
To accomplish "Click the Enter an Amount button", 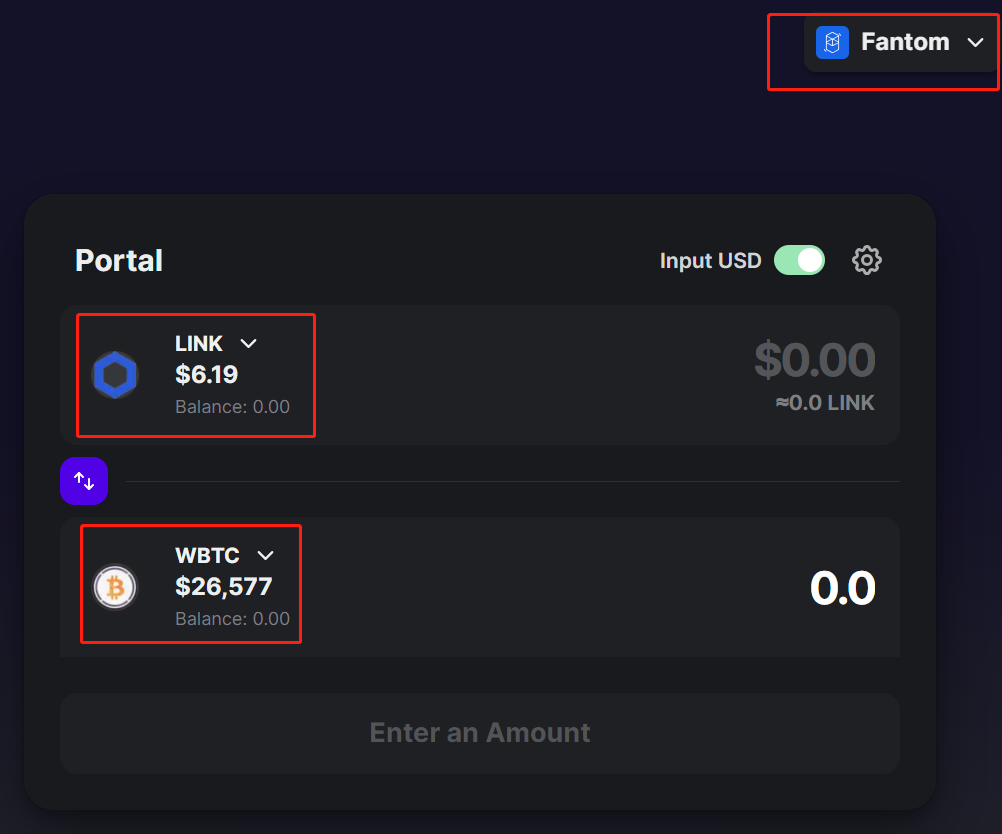I will [480, 733].
